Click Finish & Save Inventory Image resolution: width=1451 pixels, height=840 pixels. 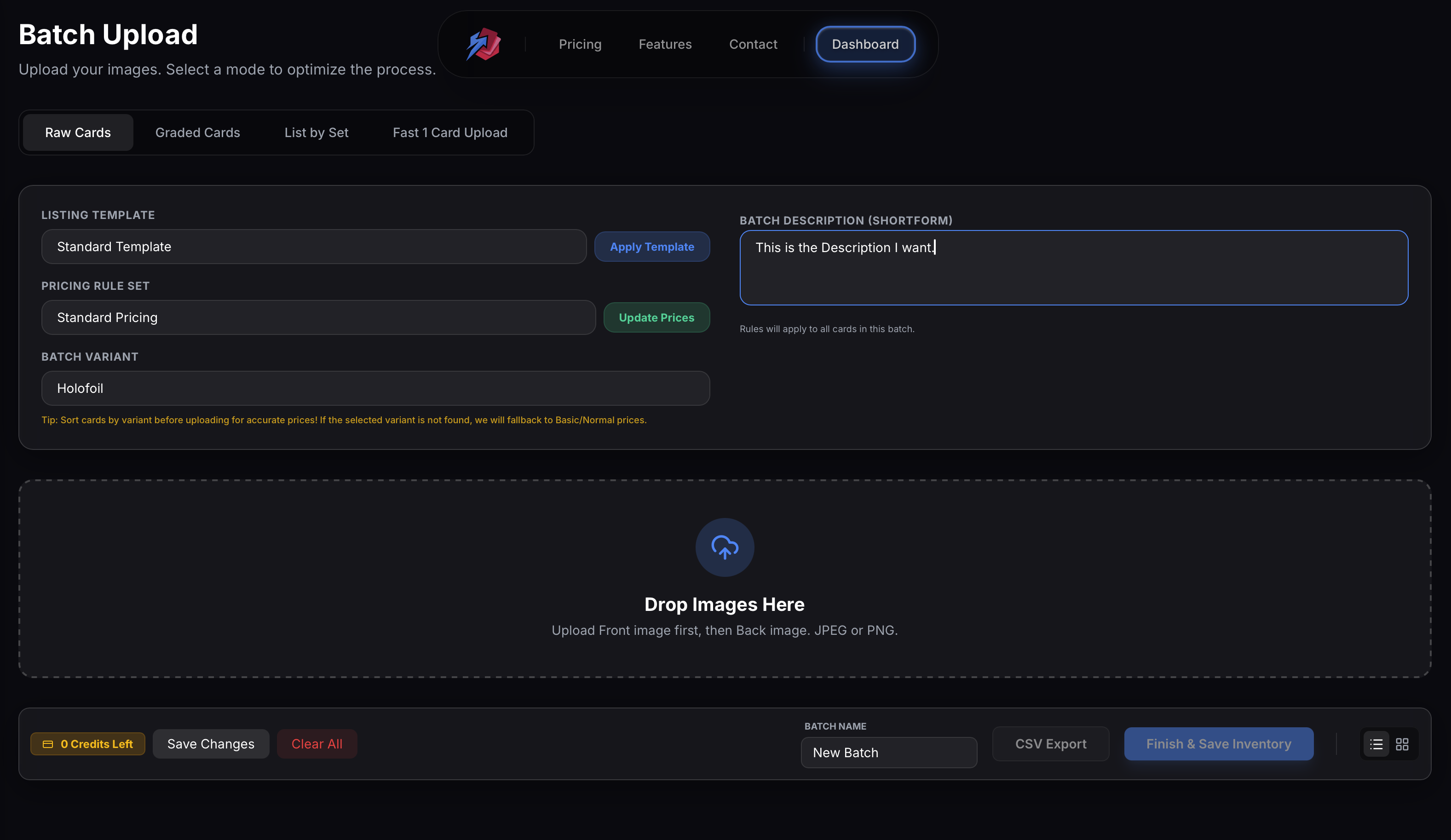tap(1218, 744)
